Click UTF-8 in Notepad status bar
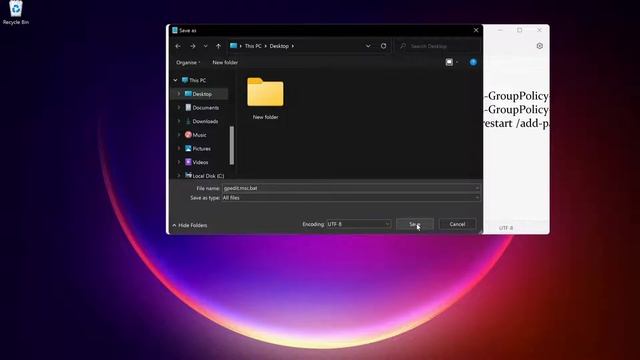This screenshot has width=640, height=360. click(506, 228)
